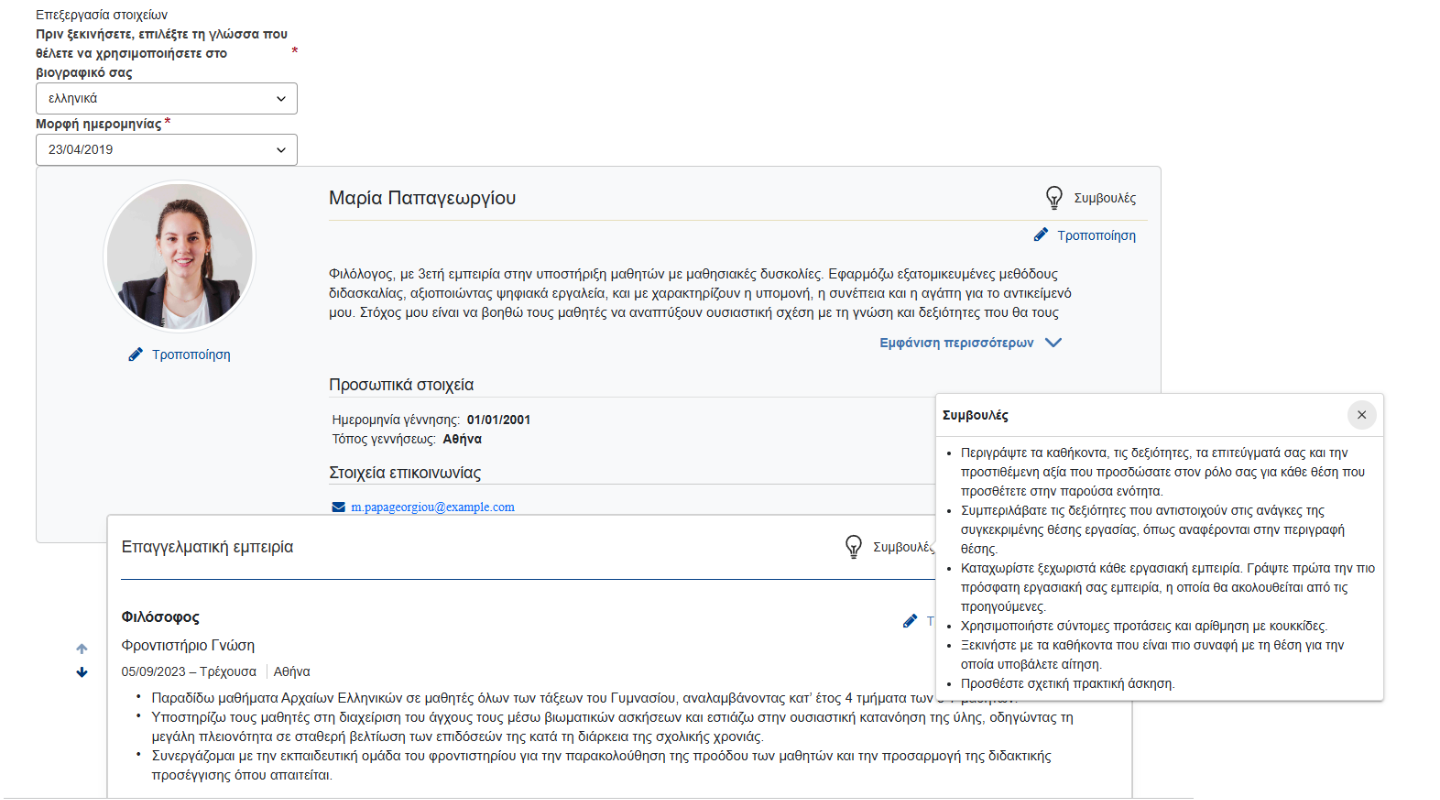The height and width of the screenshot is (800, 1440).
Task: Click the name Μαρία Παπαγεωργίου
Action: pos(423,198)
